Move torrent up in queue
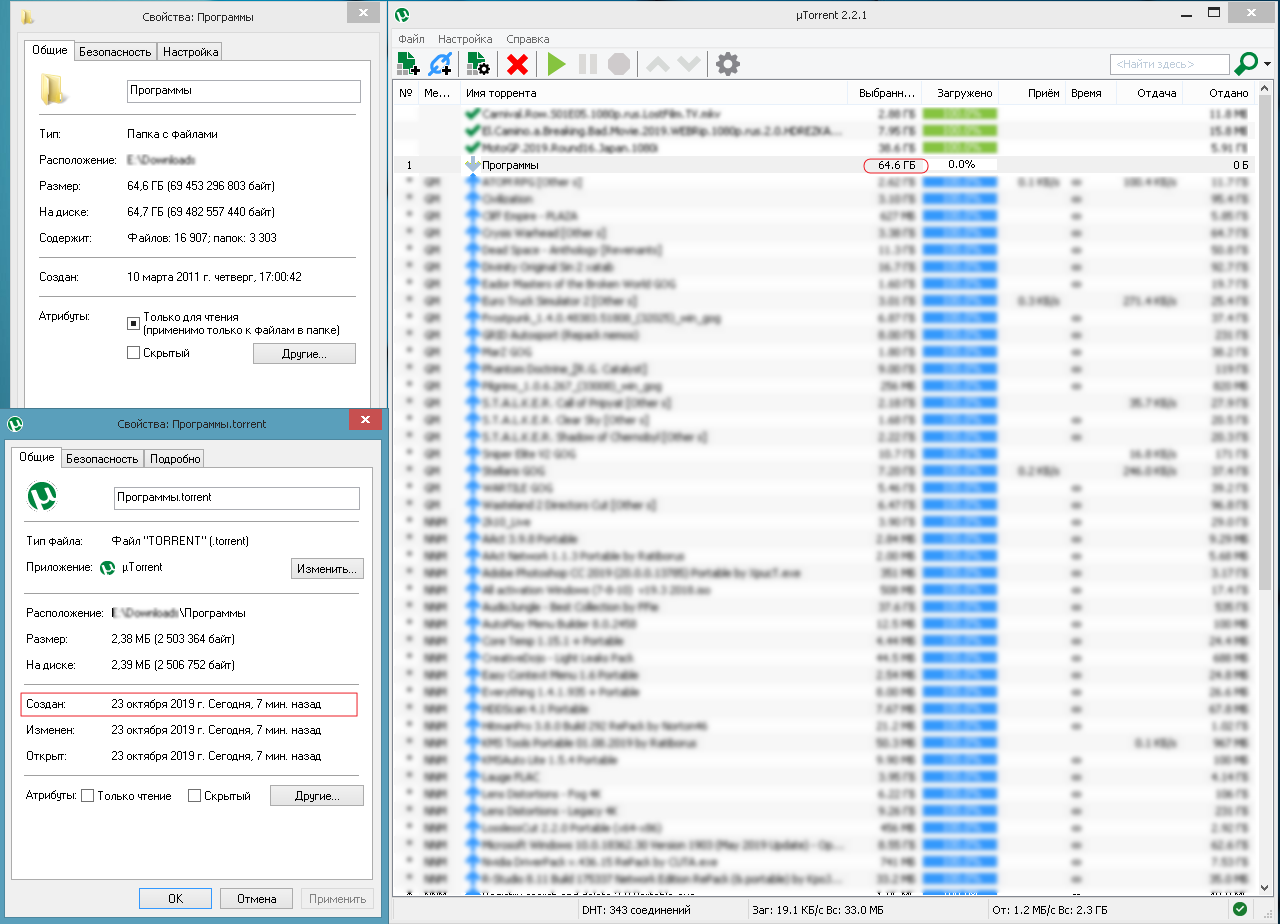This screenshot has width=1280, height=924. tap(657, 64)
